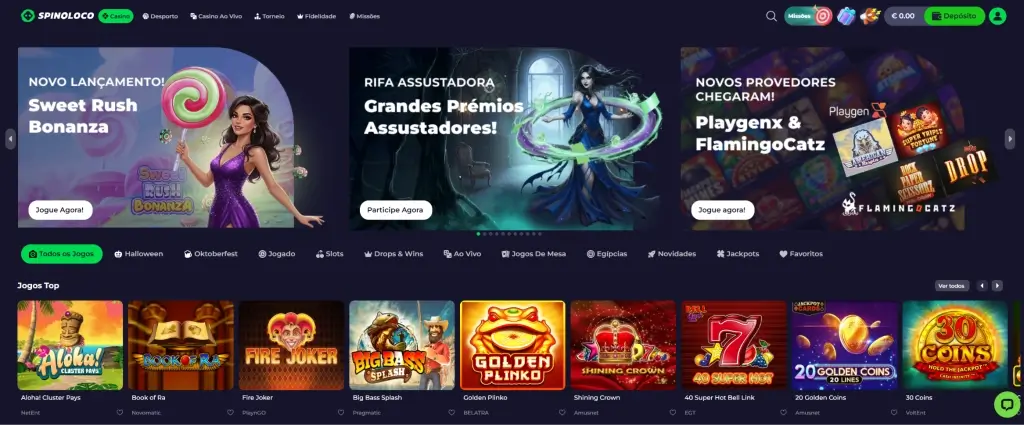
Task: Show next banner with right arrow
Action: click(x=1010, y=138)
